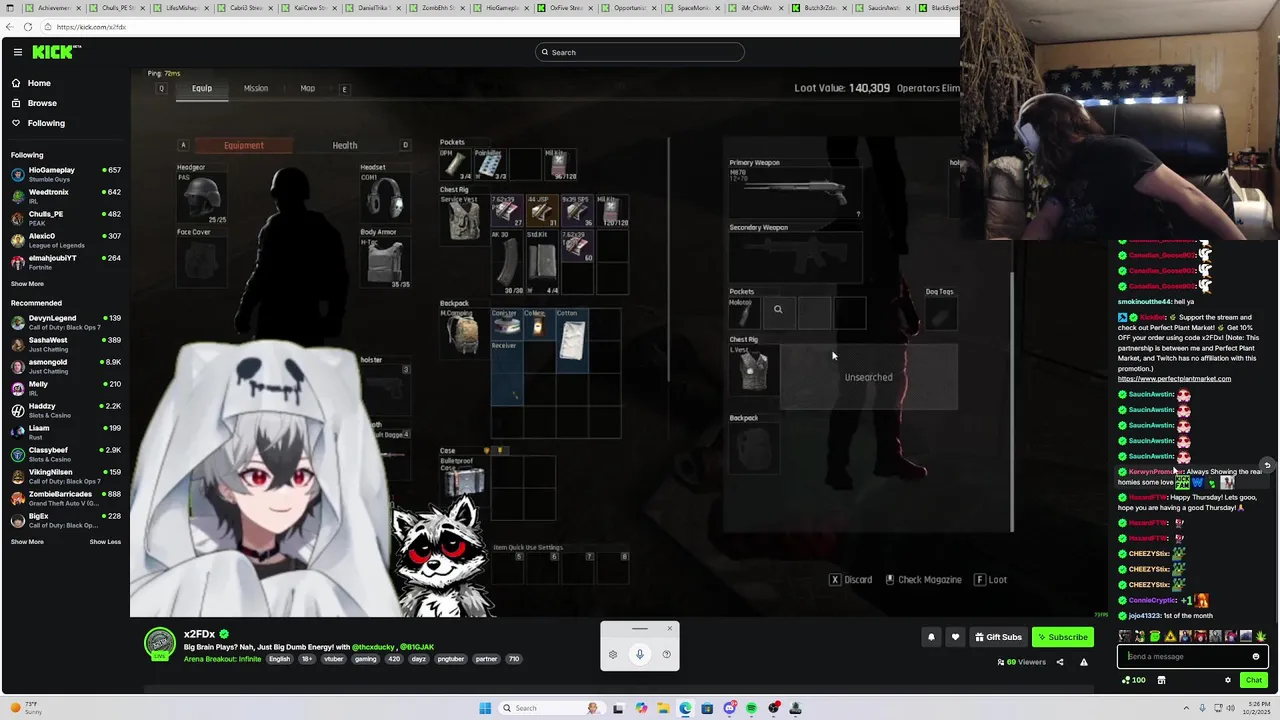1280x720 pixels.
Task: Click the English language tag
Action: click(279, 659)
